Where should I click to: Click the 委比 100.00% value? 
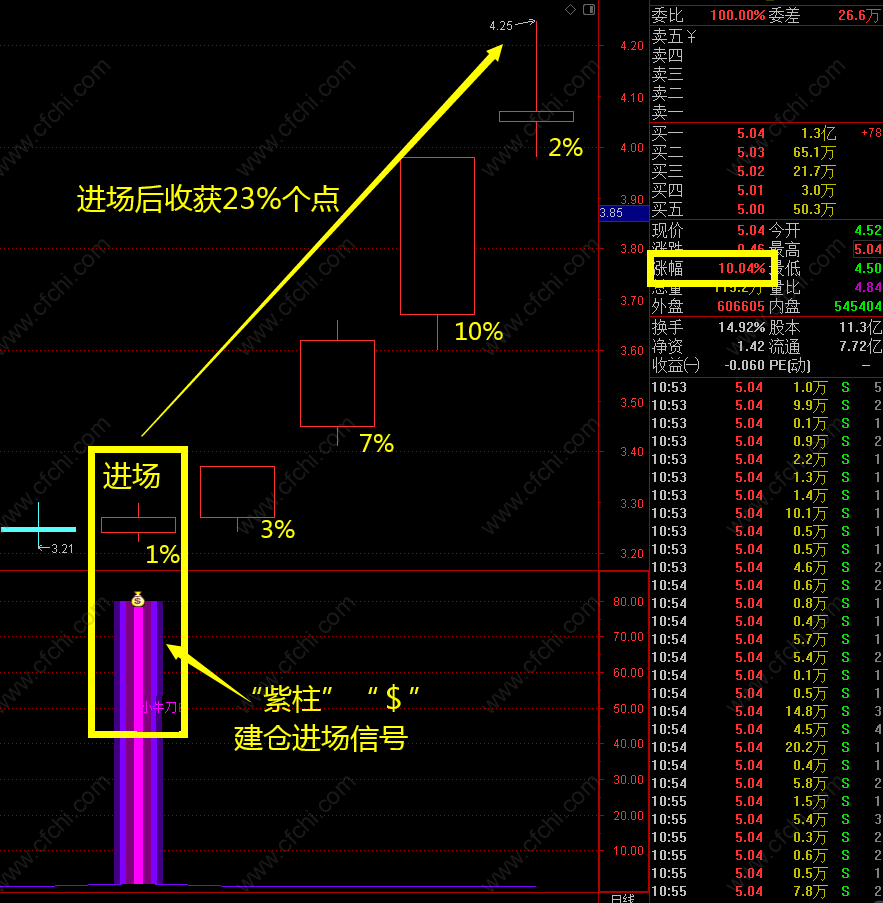pyautogui.click(x=737, y=16)
